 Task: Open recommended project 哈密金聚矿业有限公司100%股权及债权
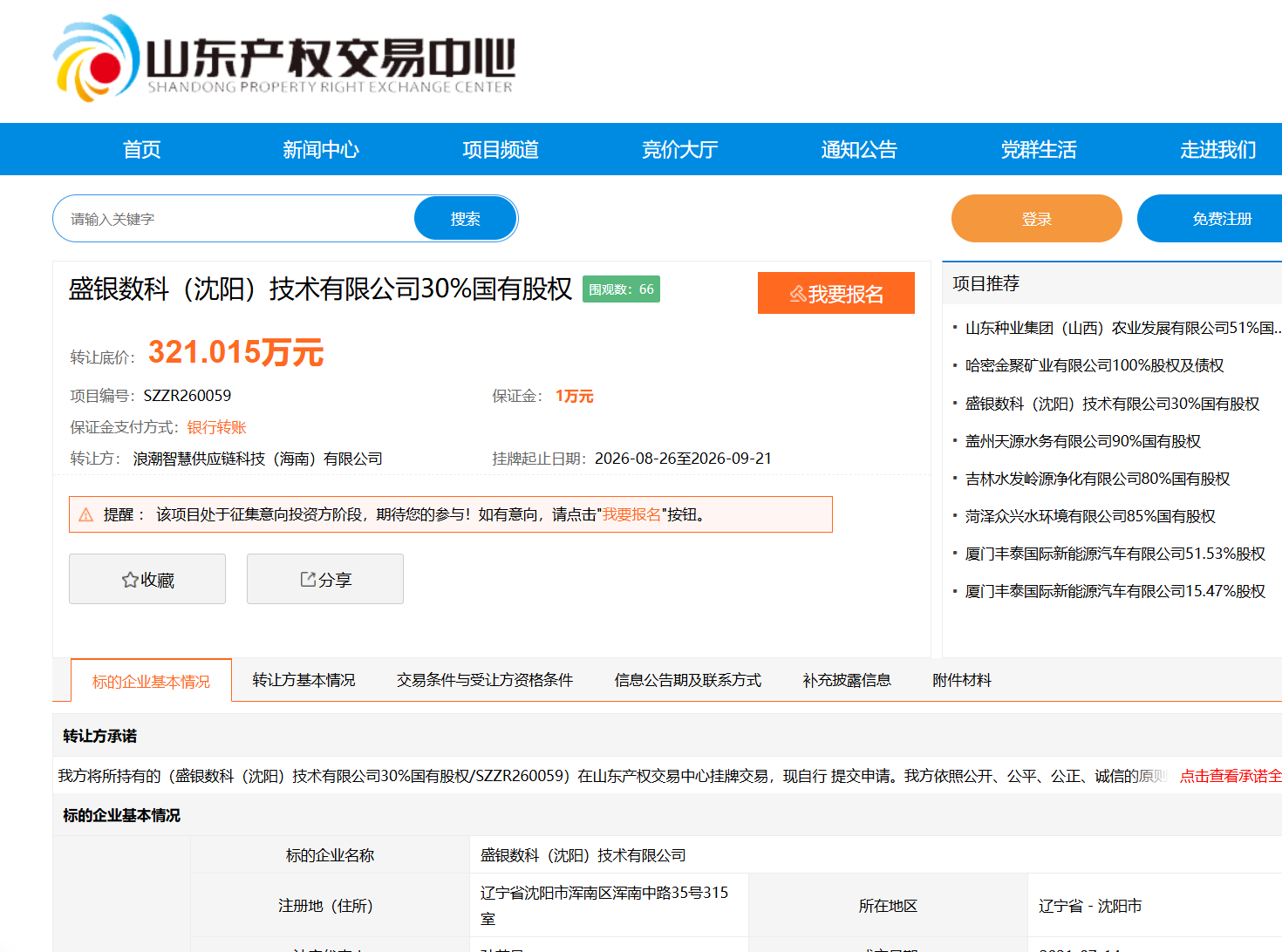pyautogui.click(x=1094, y=365)
